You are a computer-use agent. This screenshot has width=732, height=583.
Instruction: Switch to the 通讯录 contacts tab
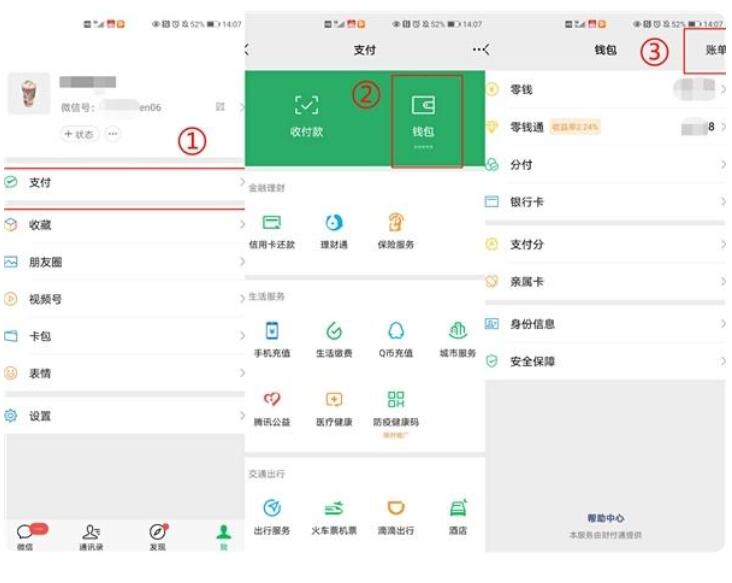pos(91,537)
